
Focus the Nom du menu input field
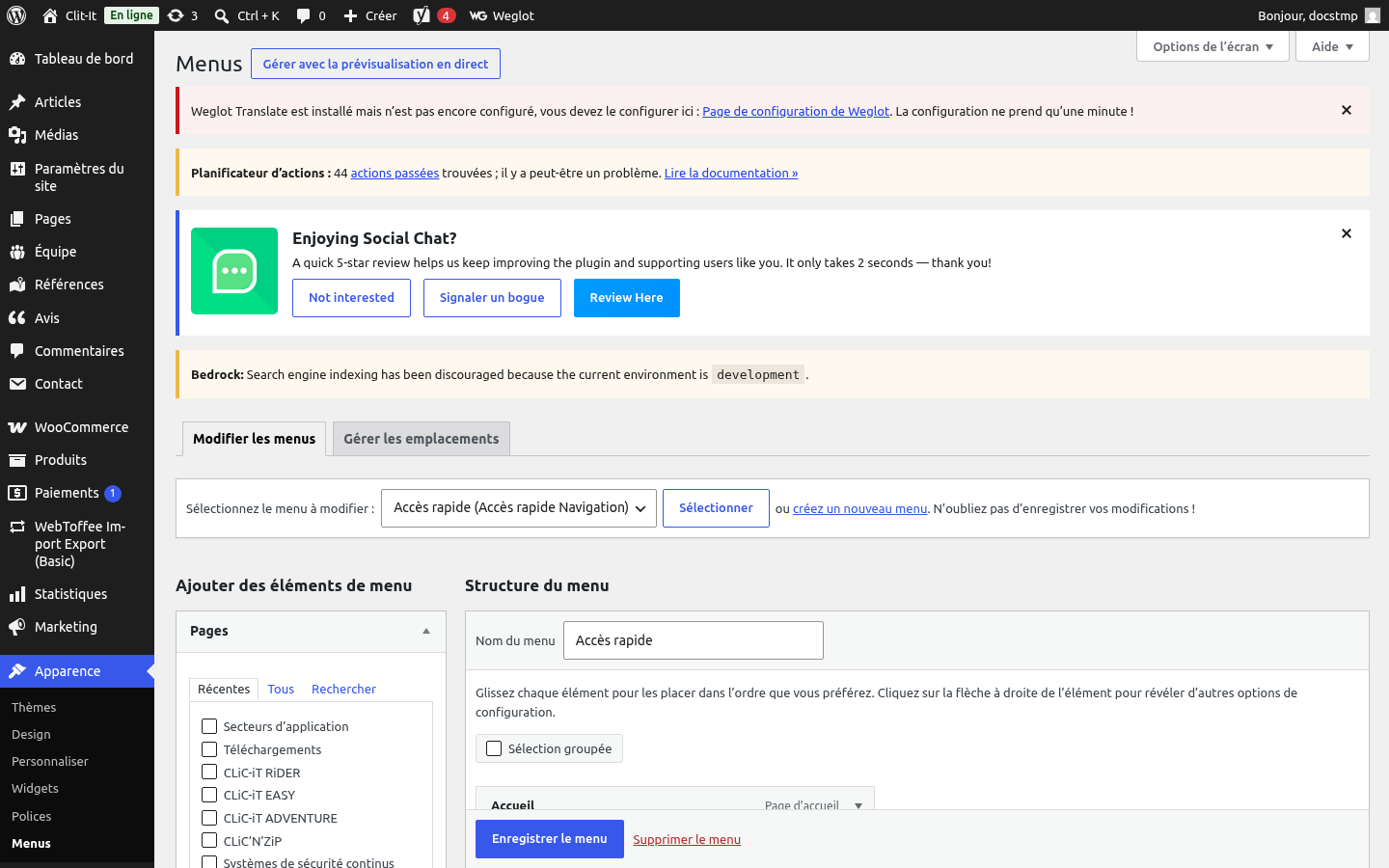[x=694, y=640]
